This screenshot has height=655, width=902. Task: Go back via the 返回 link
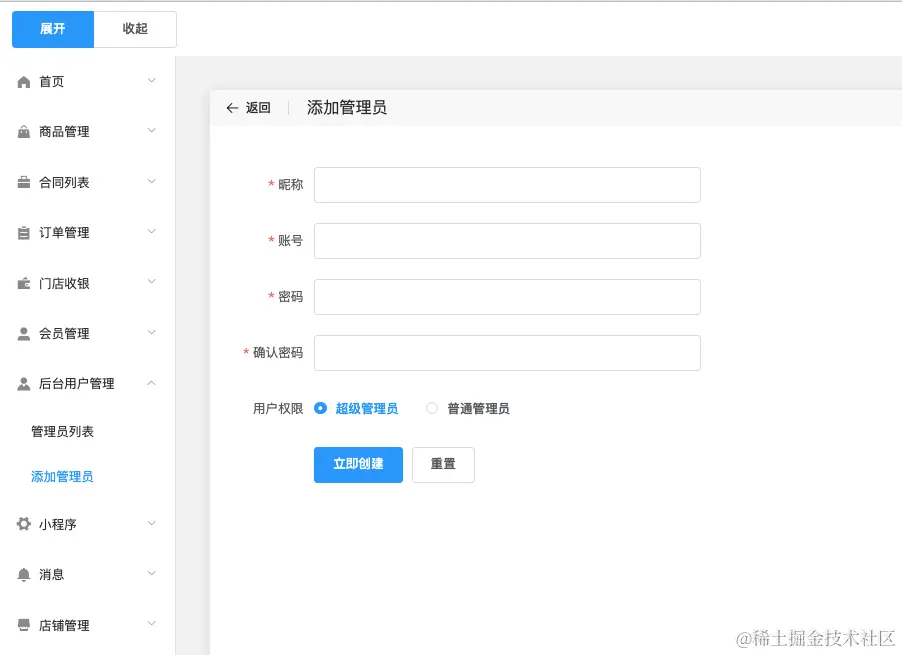(x=258, y=108)
